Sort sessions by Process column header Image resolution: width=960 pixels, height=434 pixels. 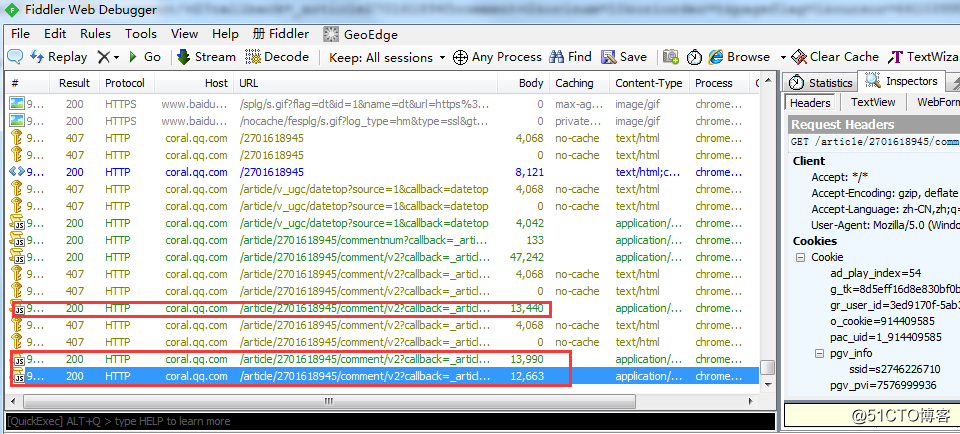tap(720, 83)
